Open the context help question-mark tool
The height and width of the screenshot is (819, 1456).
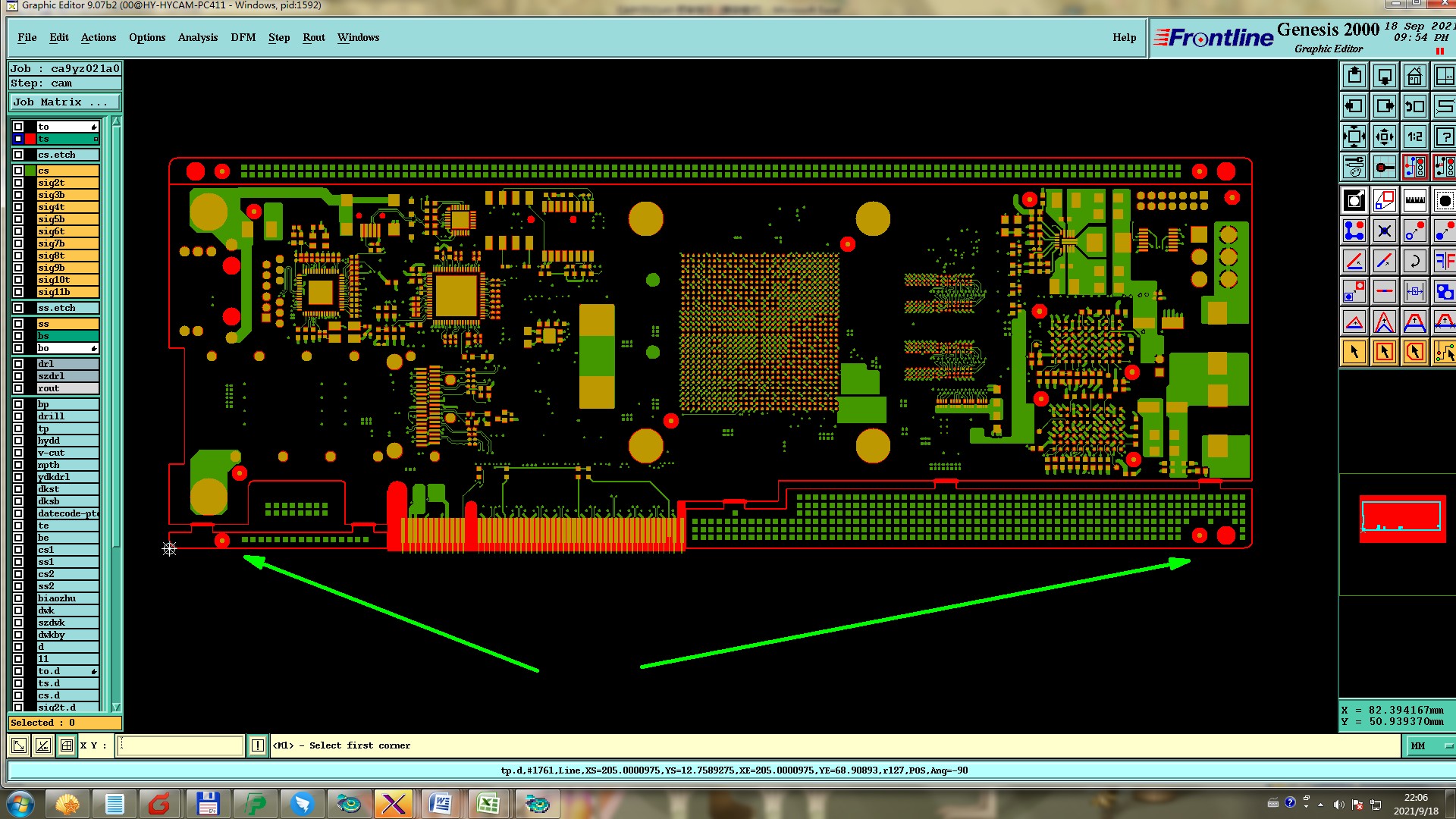coord(1444,137)
